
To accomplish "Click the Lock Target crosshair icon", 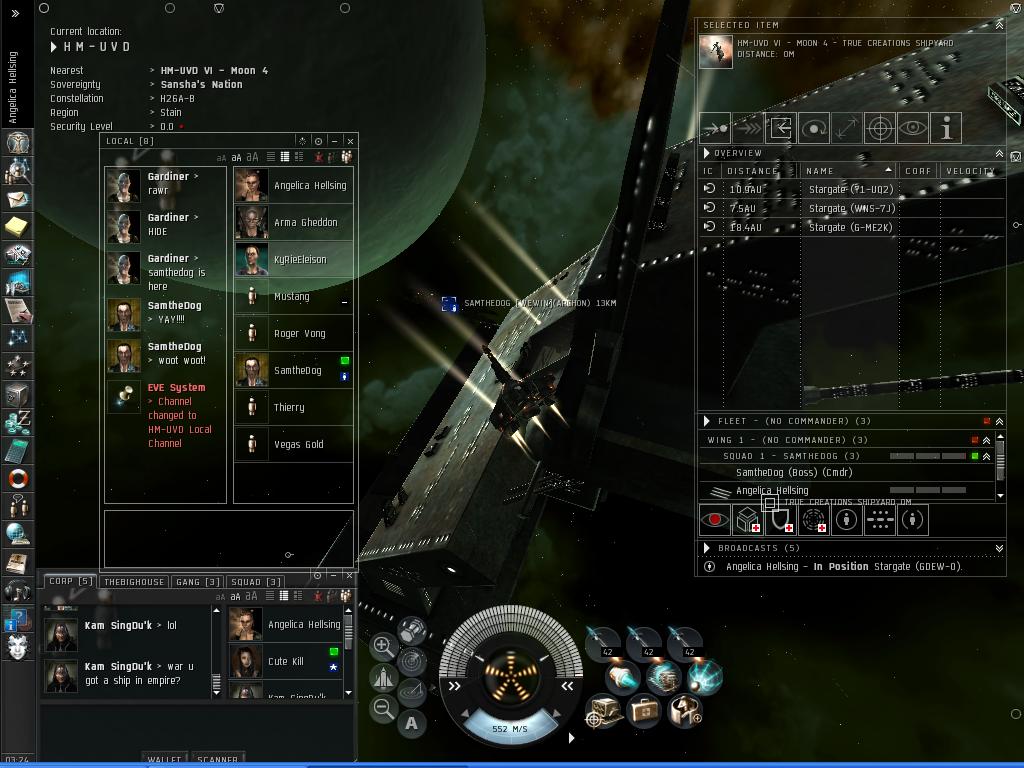I will click(x=880, y=128).
